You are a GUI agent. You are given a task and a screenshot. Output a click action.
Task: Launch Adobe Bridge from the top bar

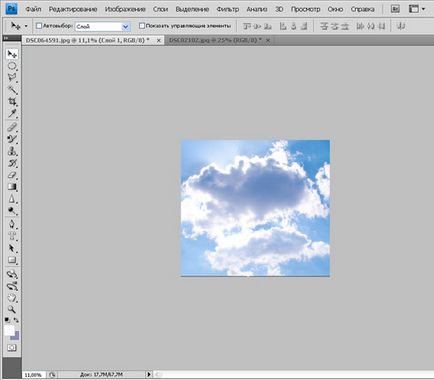pyautogui.click(x=395, y=9)
